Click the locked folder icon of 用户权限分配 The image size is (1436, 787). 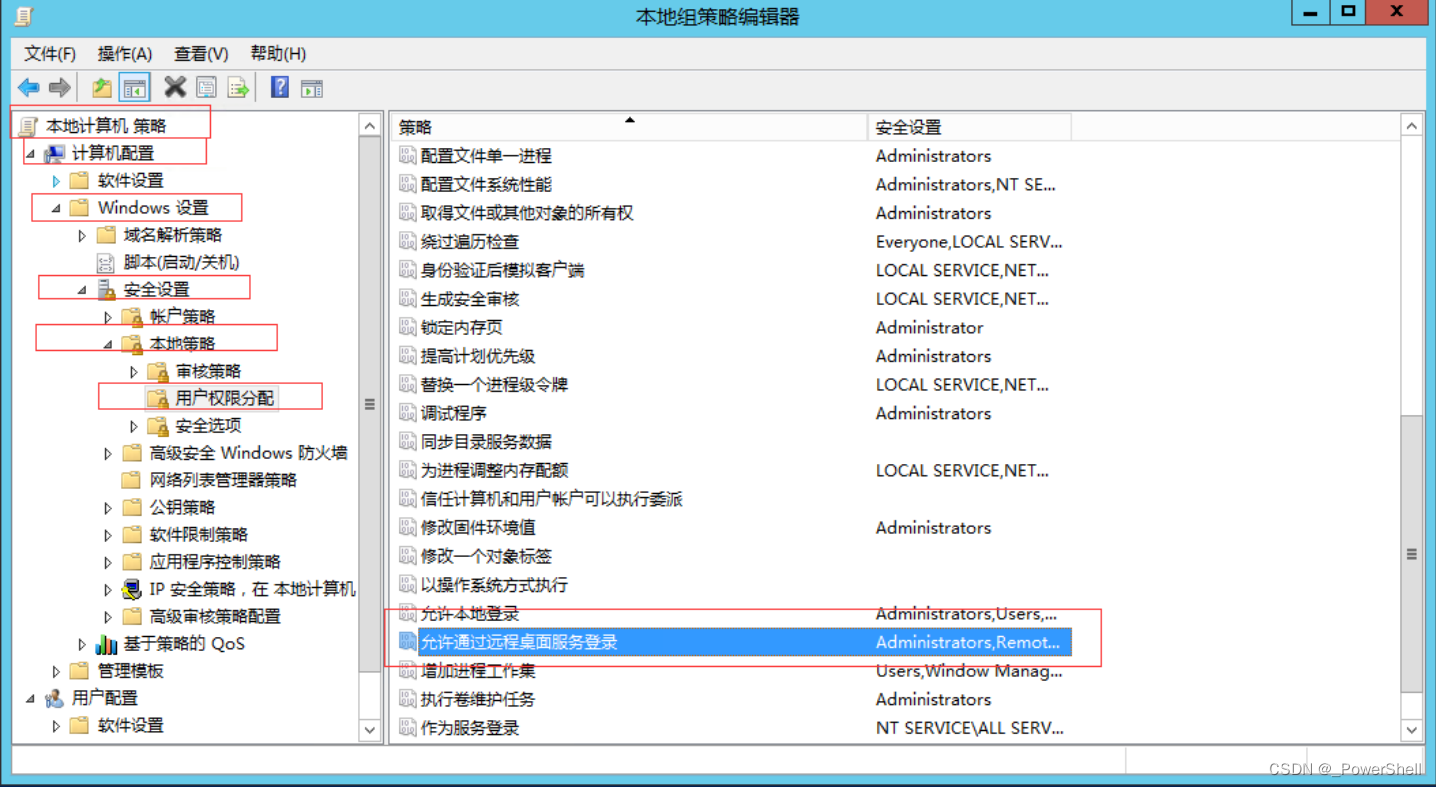[158, 398]
